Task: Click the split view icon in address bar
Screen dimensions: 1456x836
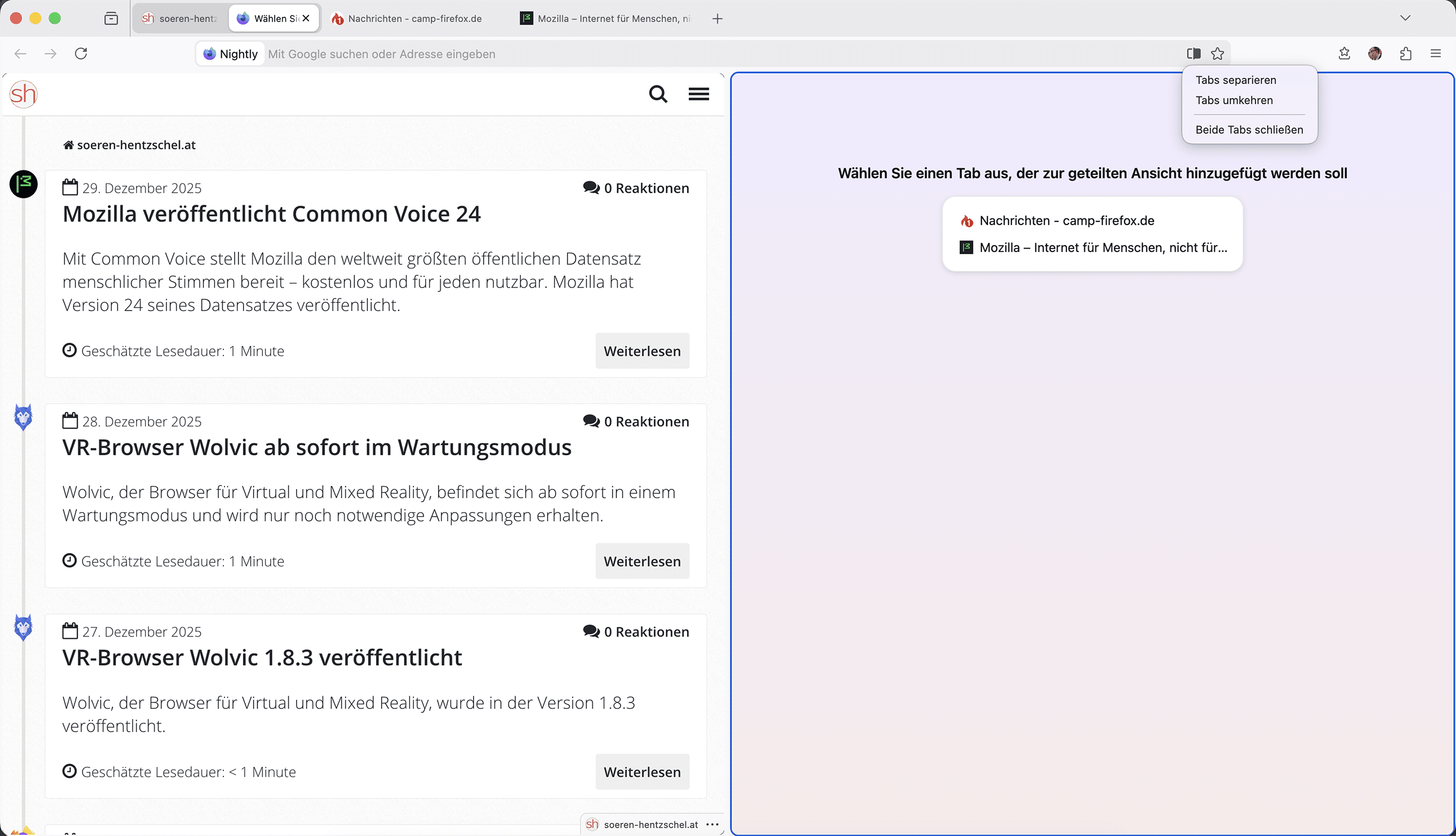Action: (1193, 54)
